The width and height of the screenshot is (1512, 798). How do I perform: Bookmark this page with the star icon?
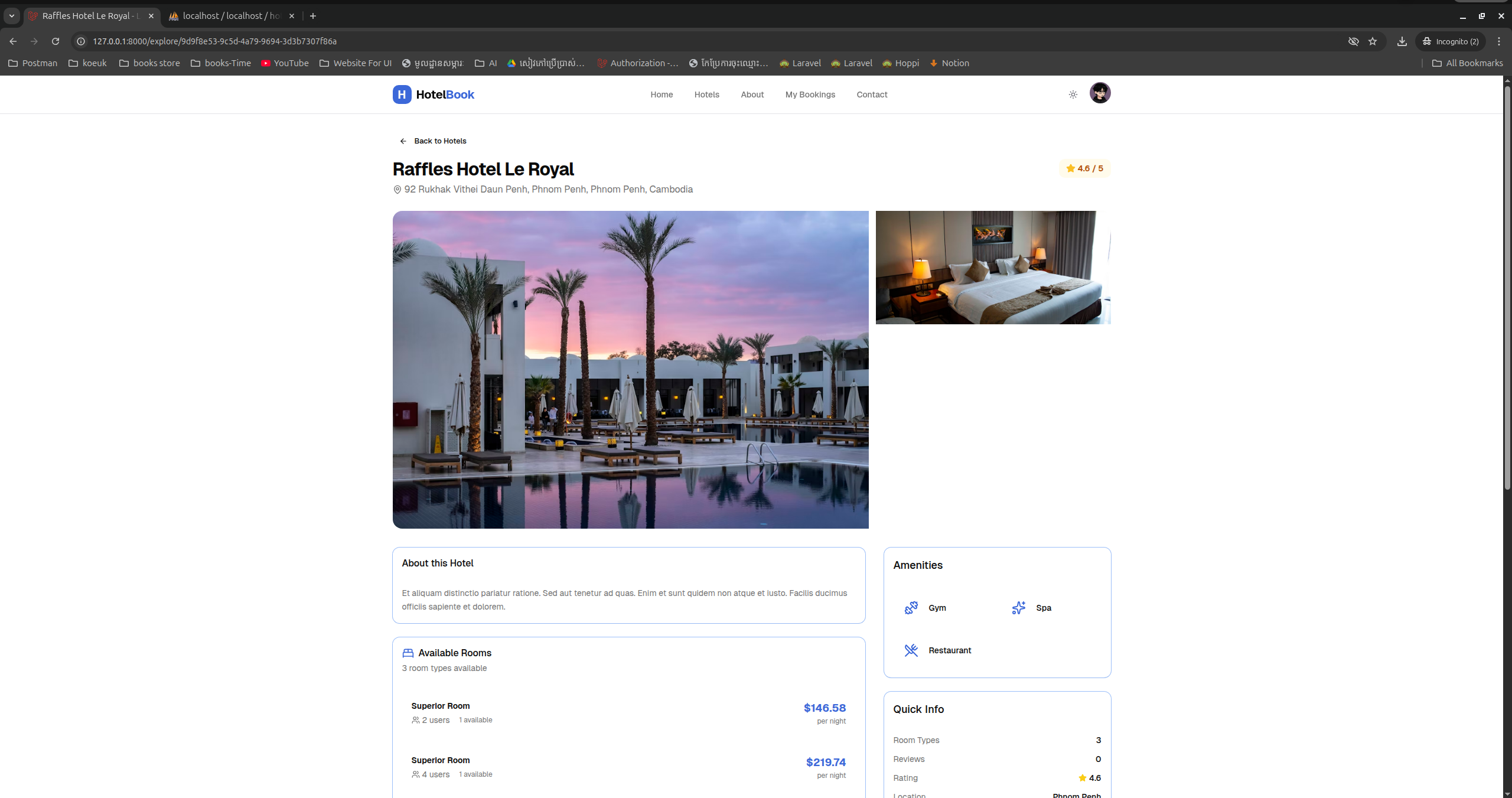pos(1373,41)
